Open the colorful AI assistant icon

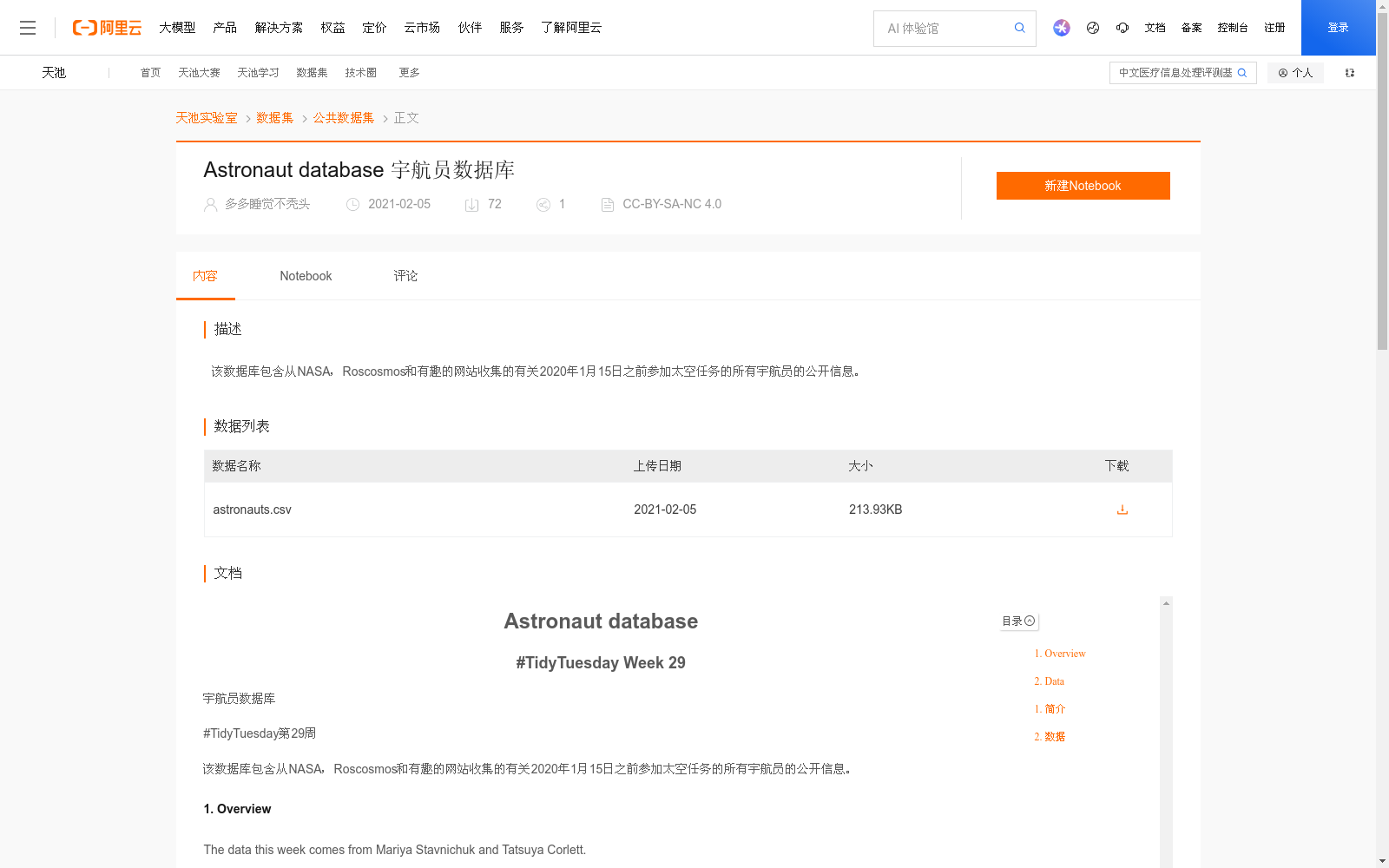pos(1061,28)
